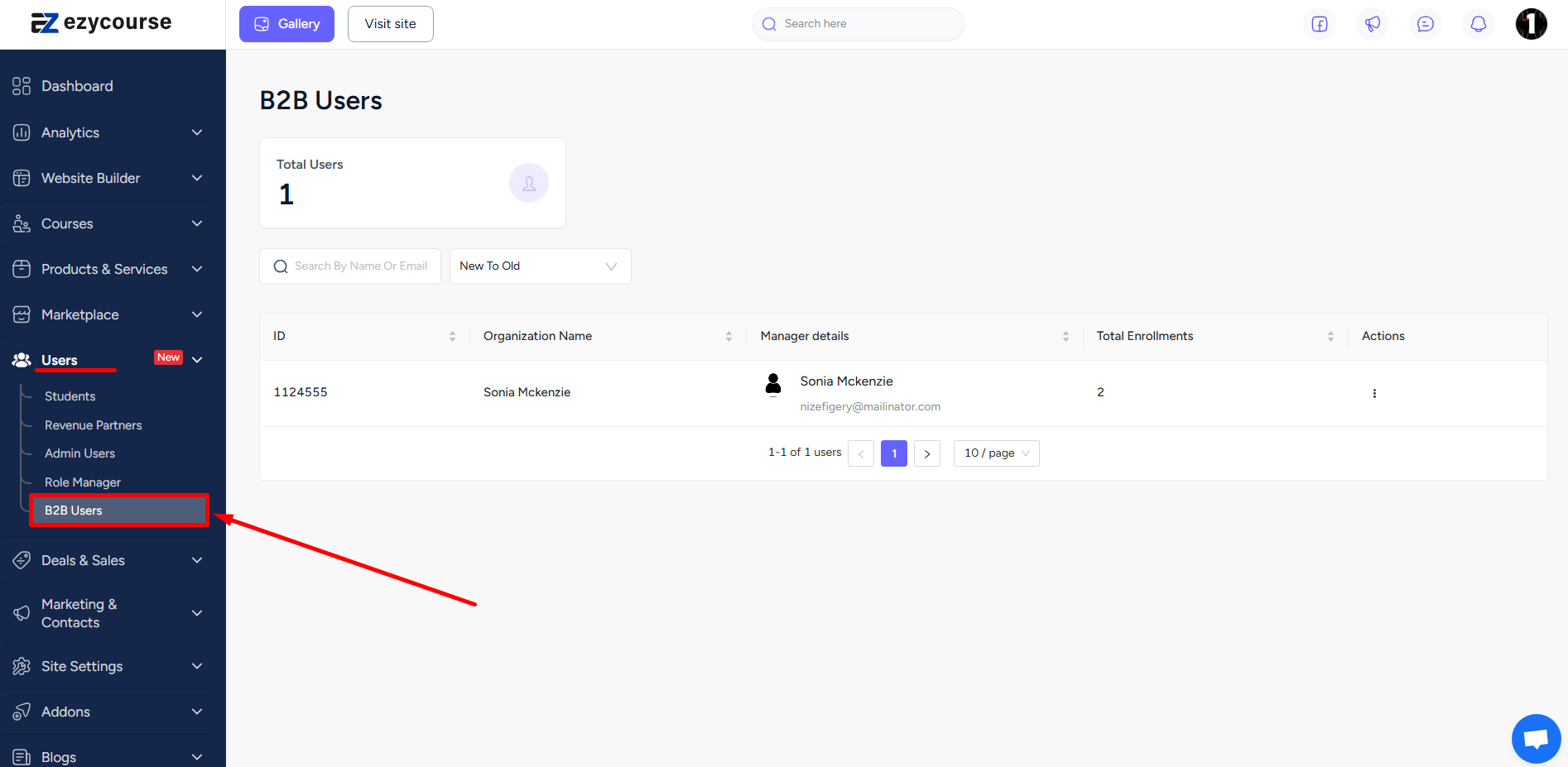
Task: Go to the next page arrow
Action: pos(927,453)
